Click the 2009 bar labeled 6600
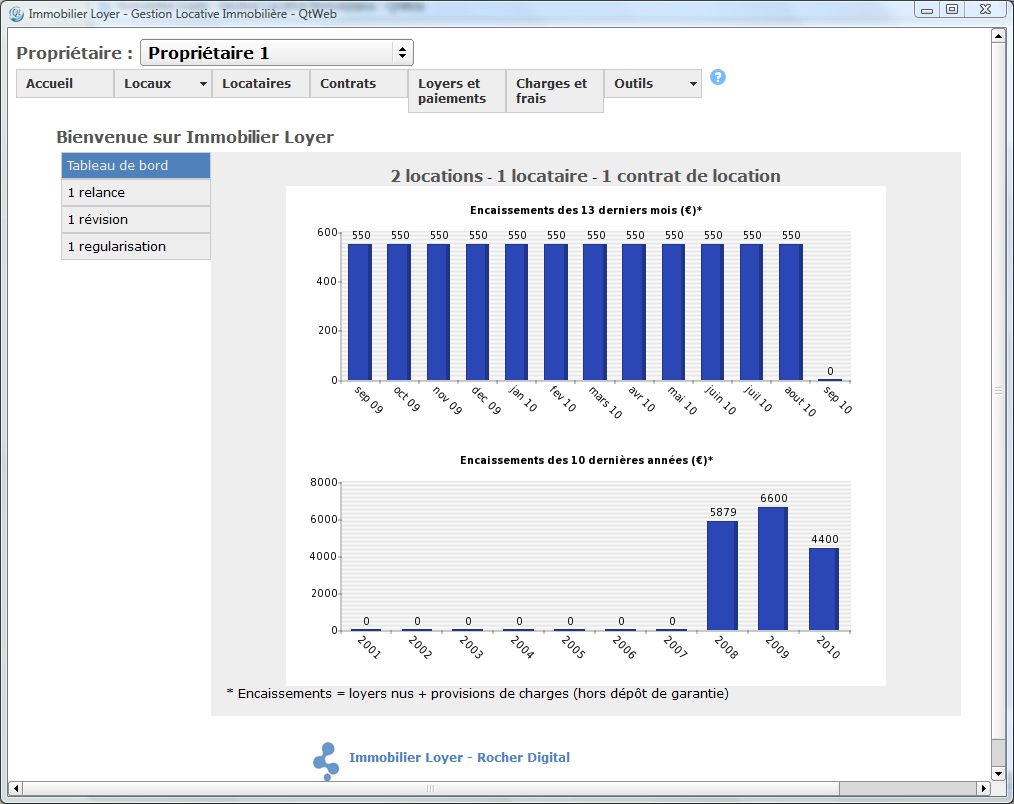This screenshot has width=1014, height=804. click(x=773, y=569)
